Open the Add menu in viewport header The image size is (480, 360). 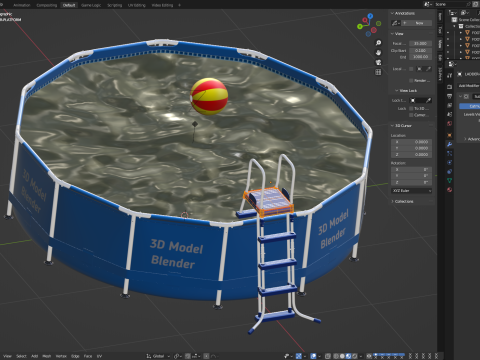(35, 356)
